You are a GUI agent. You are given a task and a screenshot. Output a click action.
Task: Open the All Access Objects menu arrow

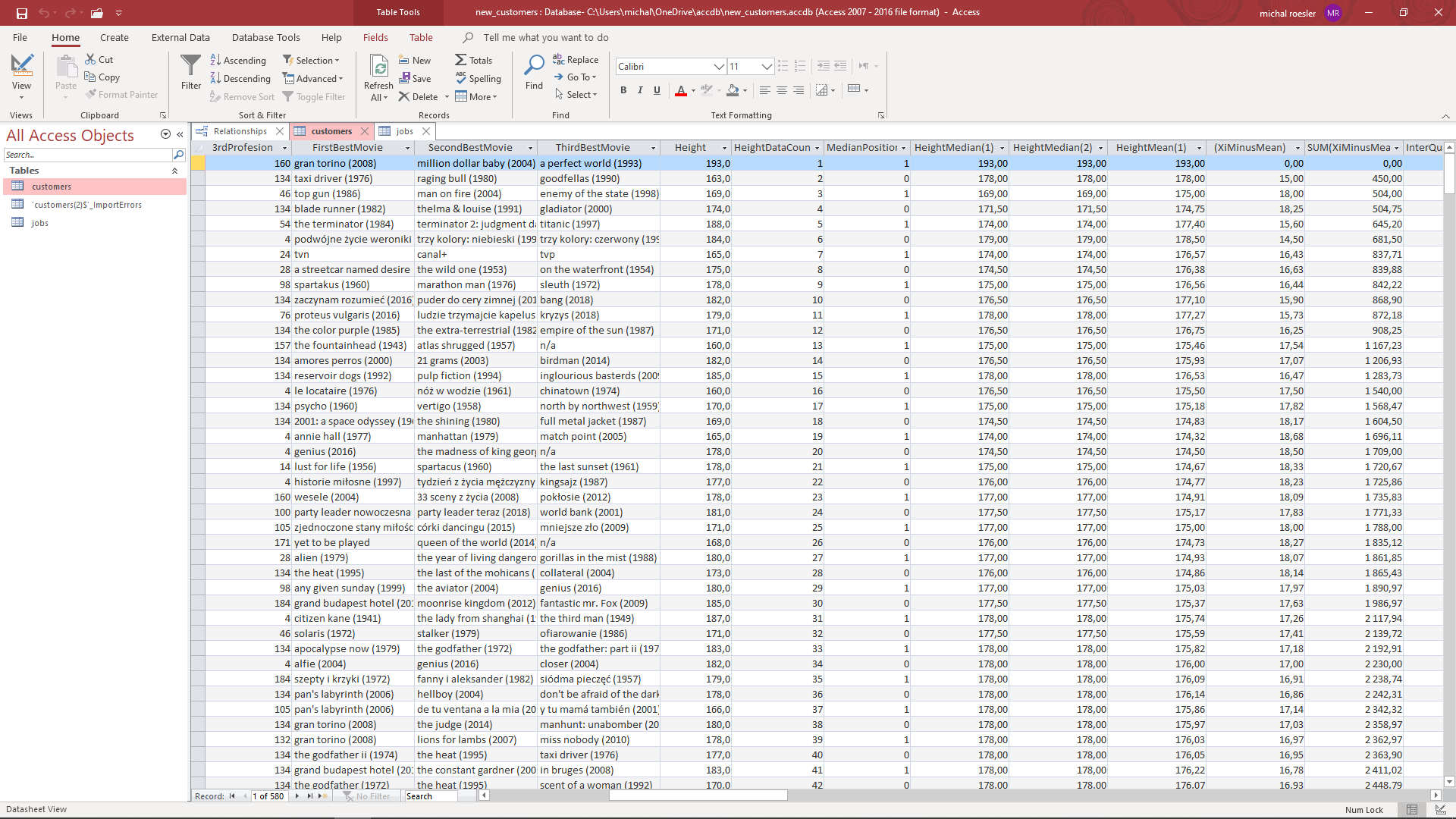(x=165, y=134)
